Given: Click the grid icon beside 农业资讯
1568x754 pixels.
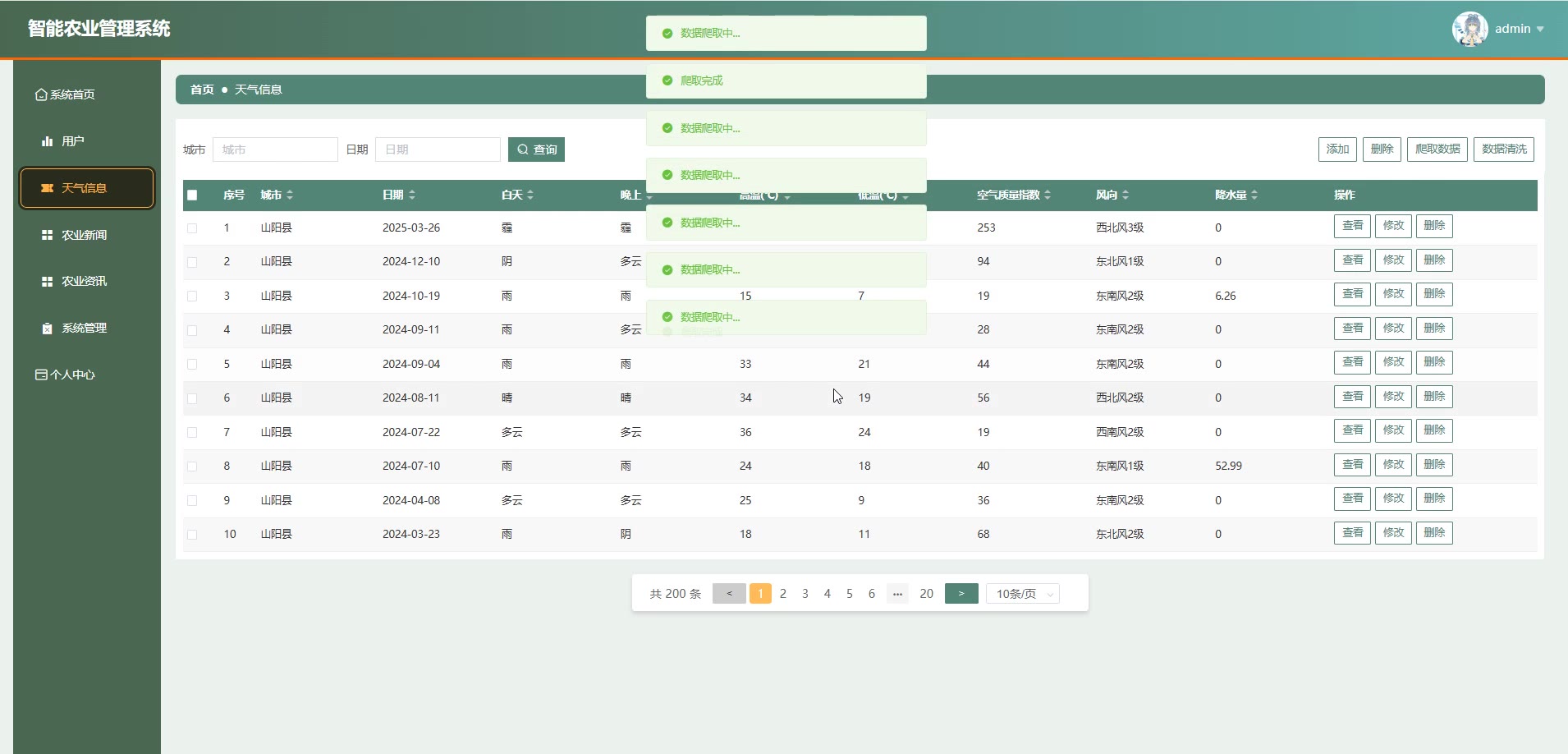Looking at the screenshot, I should click(x=47, y=281).
